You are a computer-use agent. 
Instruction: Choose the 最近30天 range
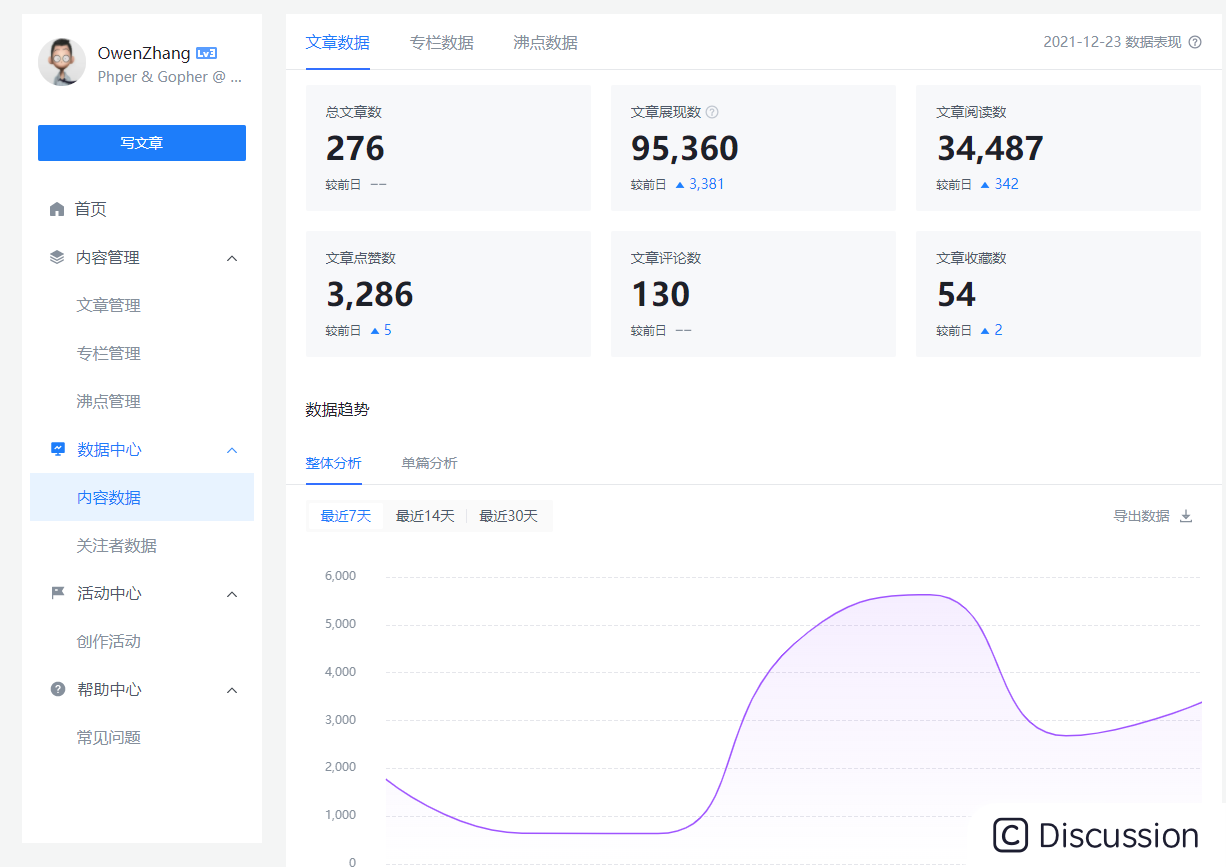click(508, 516)
